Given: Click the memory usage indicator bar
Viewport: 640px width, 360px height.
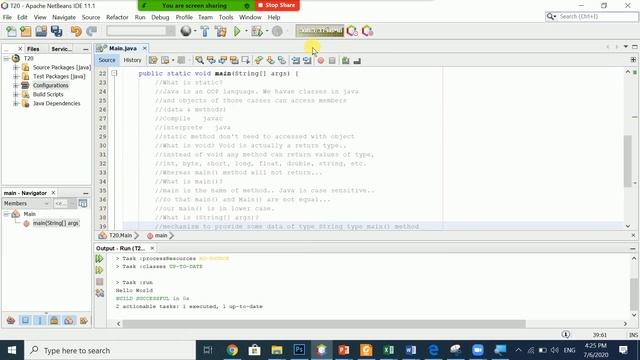Looking at the screenshot, I should coord(320,31).
